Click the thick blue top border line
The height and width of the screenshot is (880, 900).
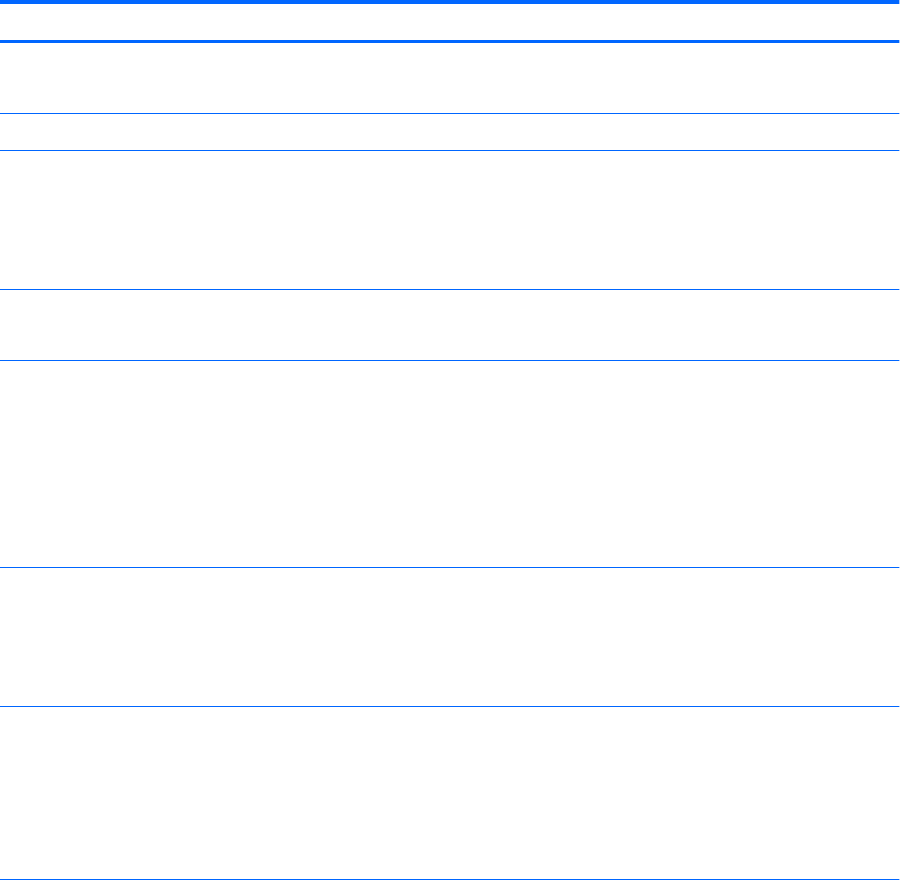pos(450,2)
